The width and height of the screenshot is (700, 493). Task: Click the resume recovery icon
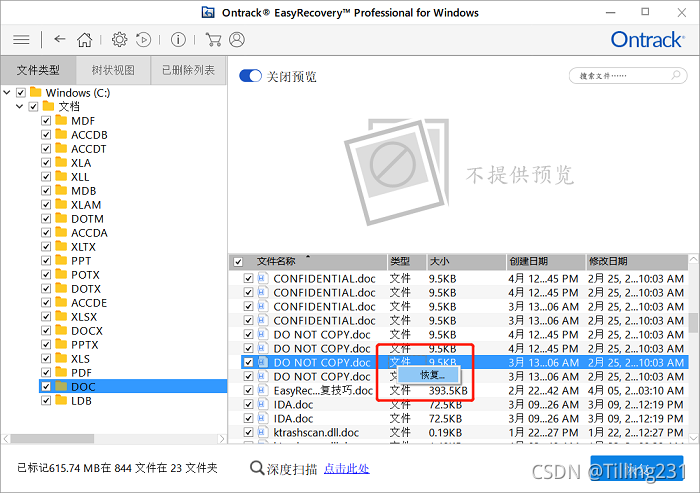143,40
